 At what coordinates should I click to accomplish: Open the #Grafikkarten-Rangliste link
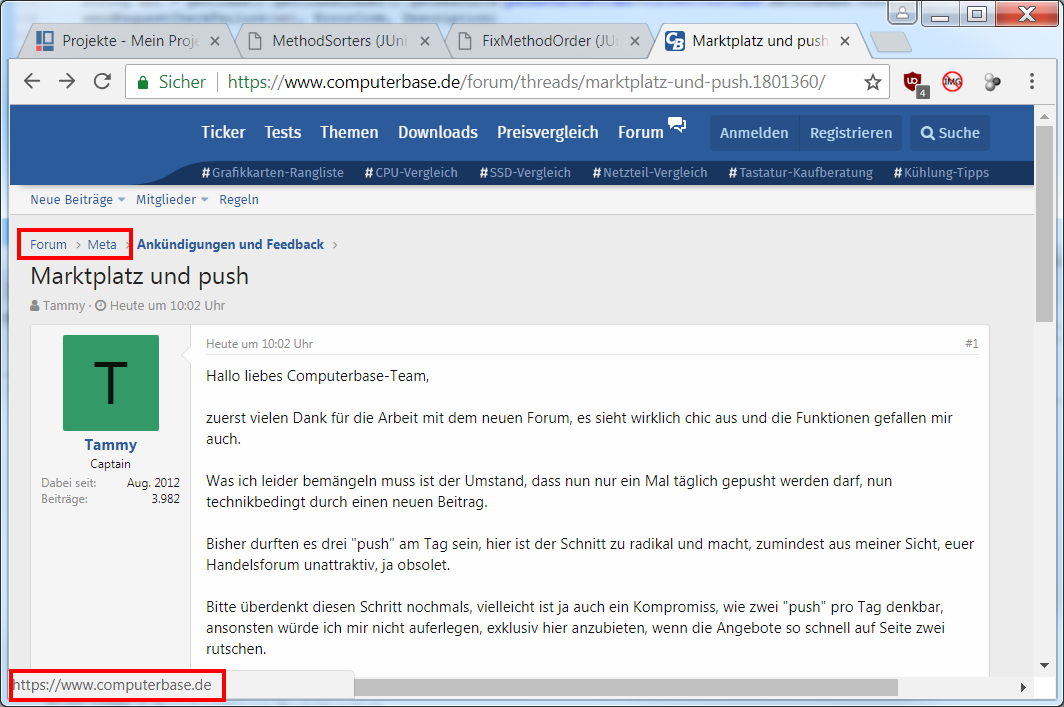click(273, 172)
